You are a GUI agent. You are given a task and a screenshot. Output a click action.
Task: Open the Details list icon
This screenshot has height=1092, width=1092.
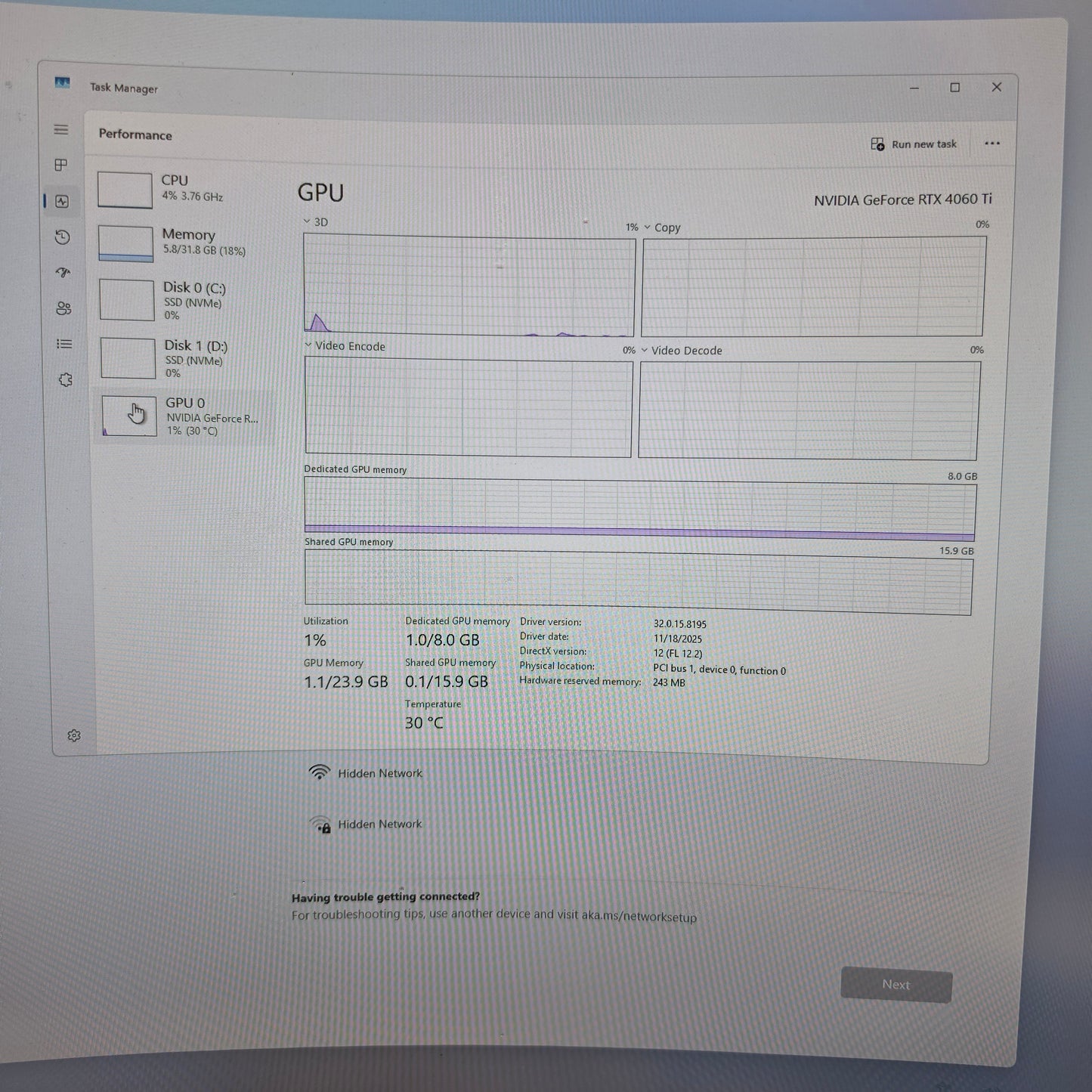coord(64,345)
